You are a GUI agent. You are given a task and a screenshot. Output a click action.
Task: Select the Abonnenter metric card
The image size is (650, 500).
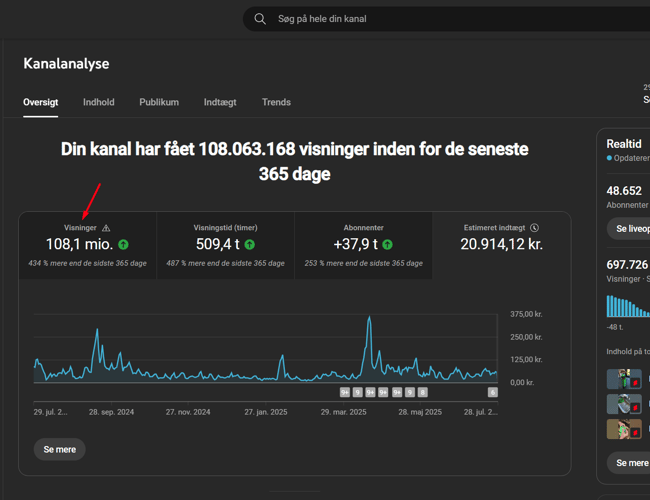tap(364, 245)
